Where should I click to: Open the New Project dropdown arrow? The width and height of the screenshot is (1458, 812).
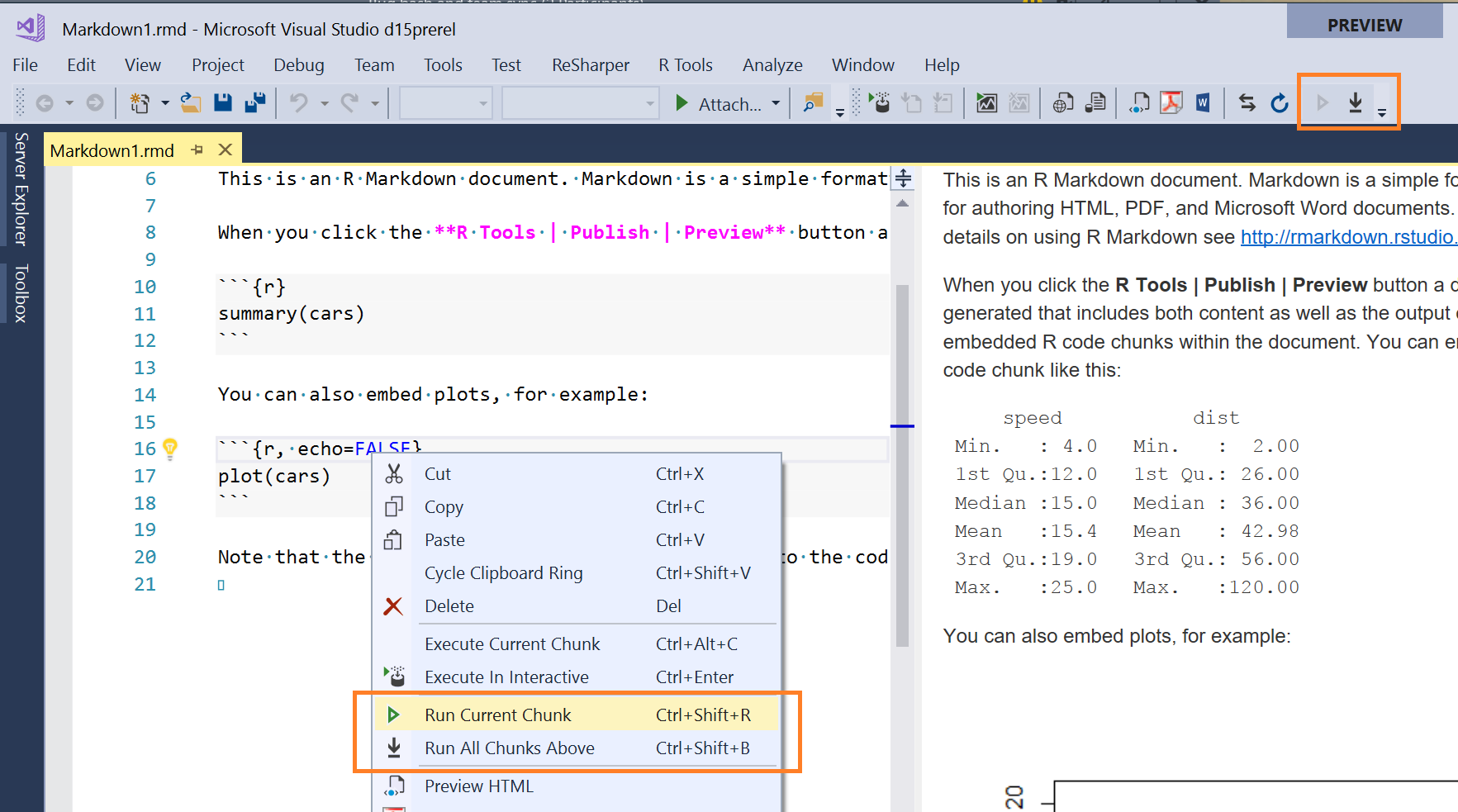(164, 102)
